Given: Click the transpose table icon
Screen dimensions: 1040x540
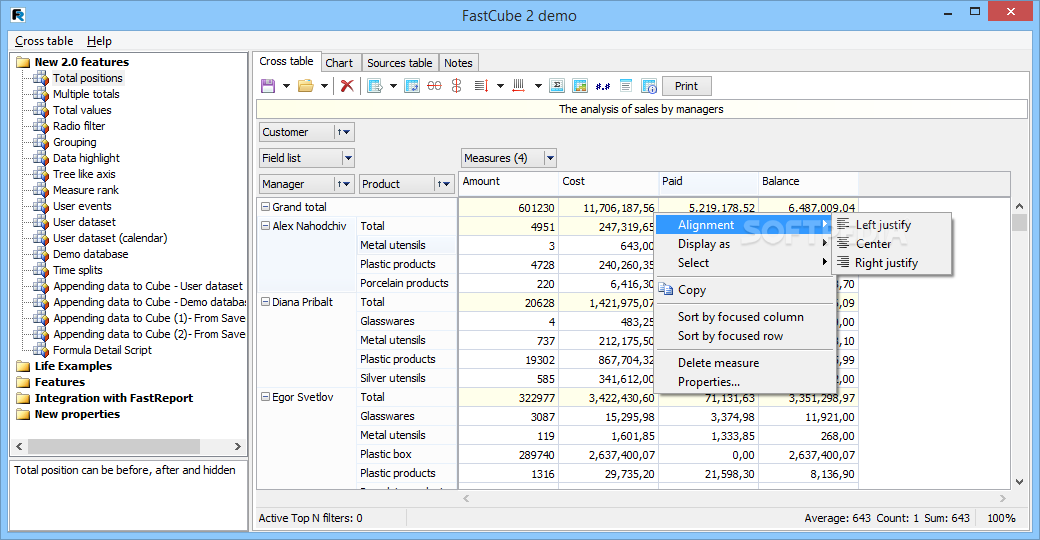Looking at the screenshot, I should (x=412, y=86).
